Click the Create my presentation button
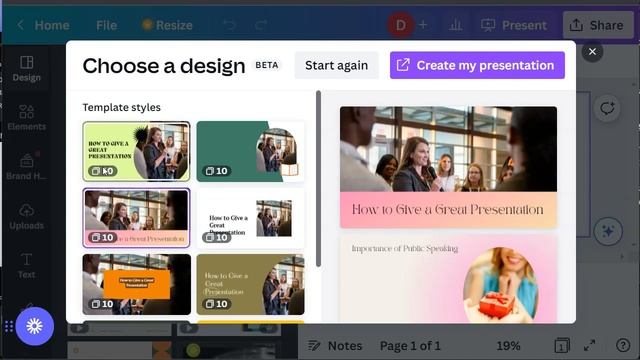Screen dimensions: 640x360 (x=477, y=65)
